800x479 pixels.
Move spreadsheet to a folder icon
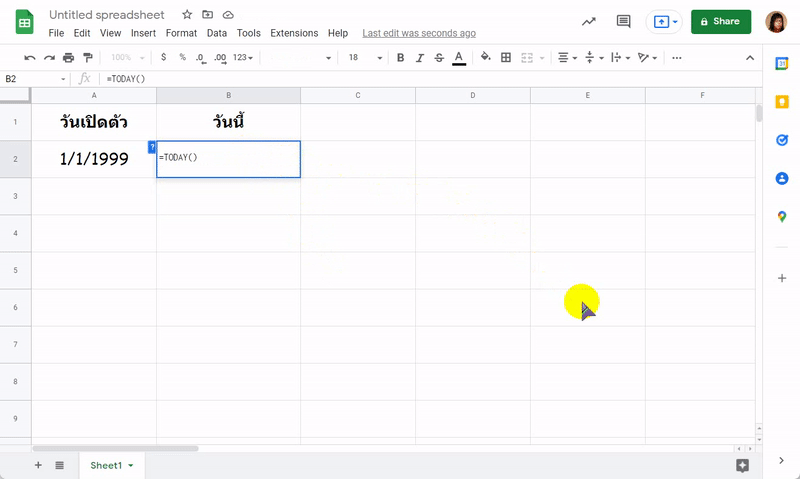207,15
